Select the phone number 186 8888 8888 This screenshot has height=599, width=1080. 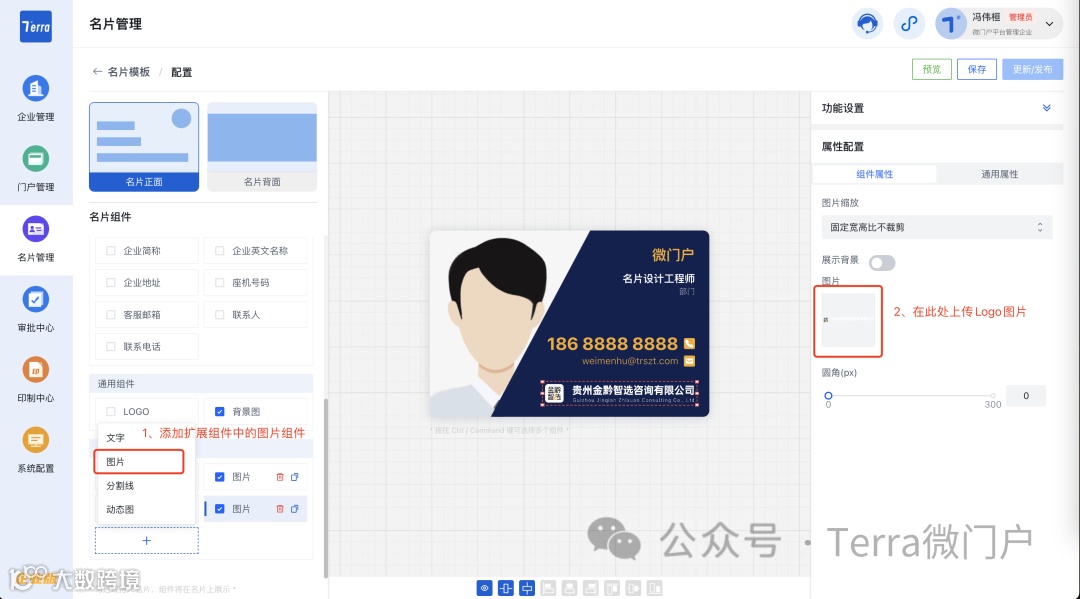[612, 344]
